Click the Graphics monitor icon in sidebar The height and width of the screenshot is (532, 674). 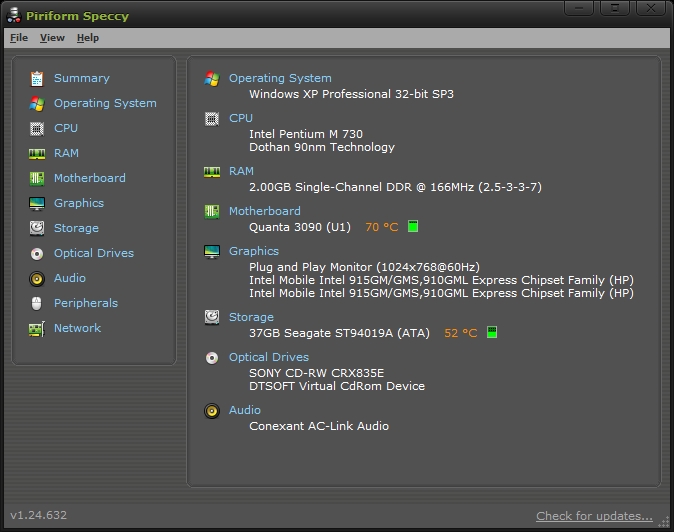[x=37, y=203]
